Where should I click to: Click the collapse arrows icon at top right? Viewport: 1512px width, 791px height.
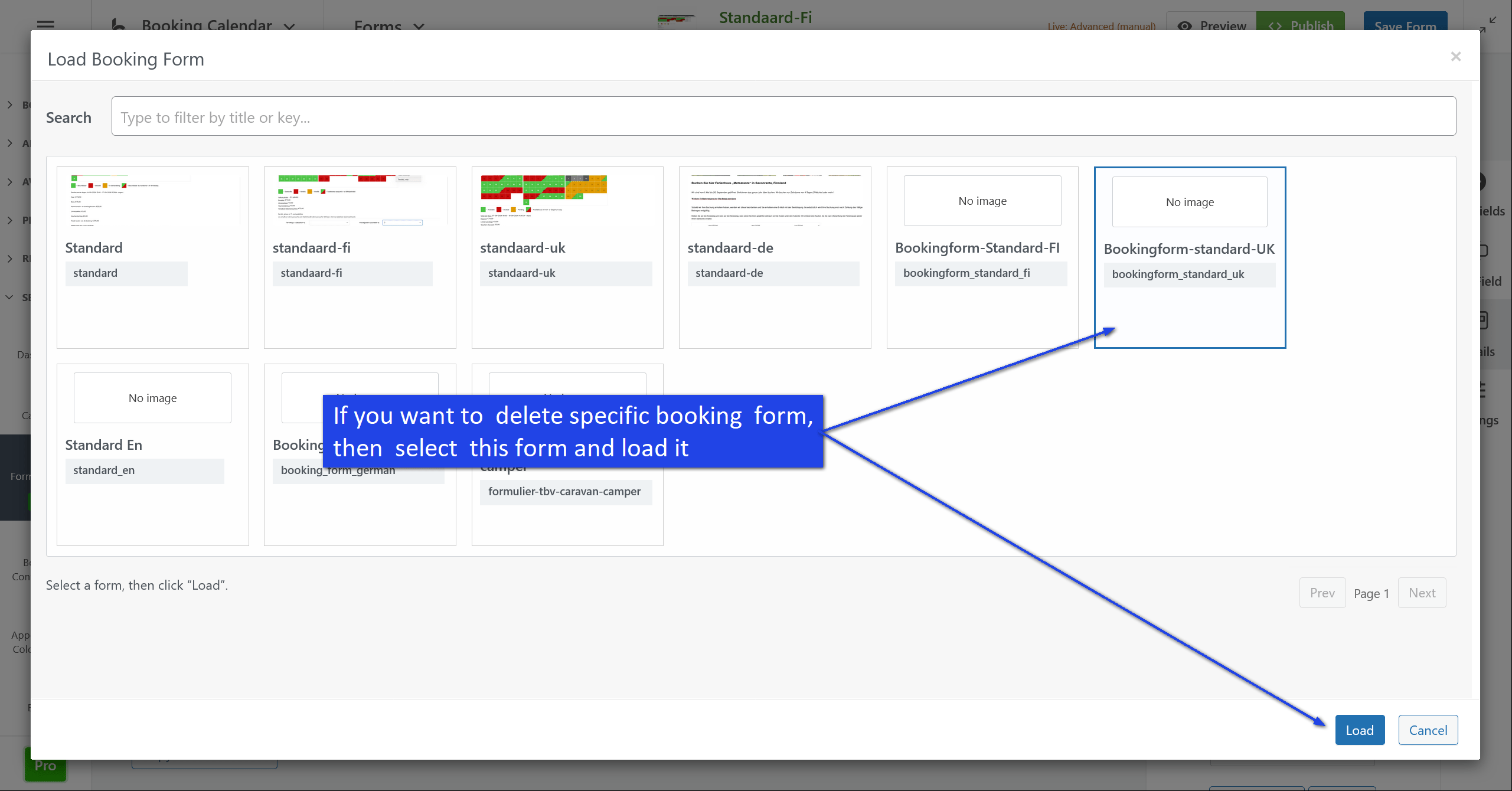tap(1488, 24)
